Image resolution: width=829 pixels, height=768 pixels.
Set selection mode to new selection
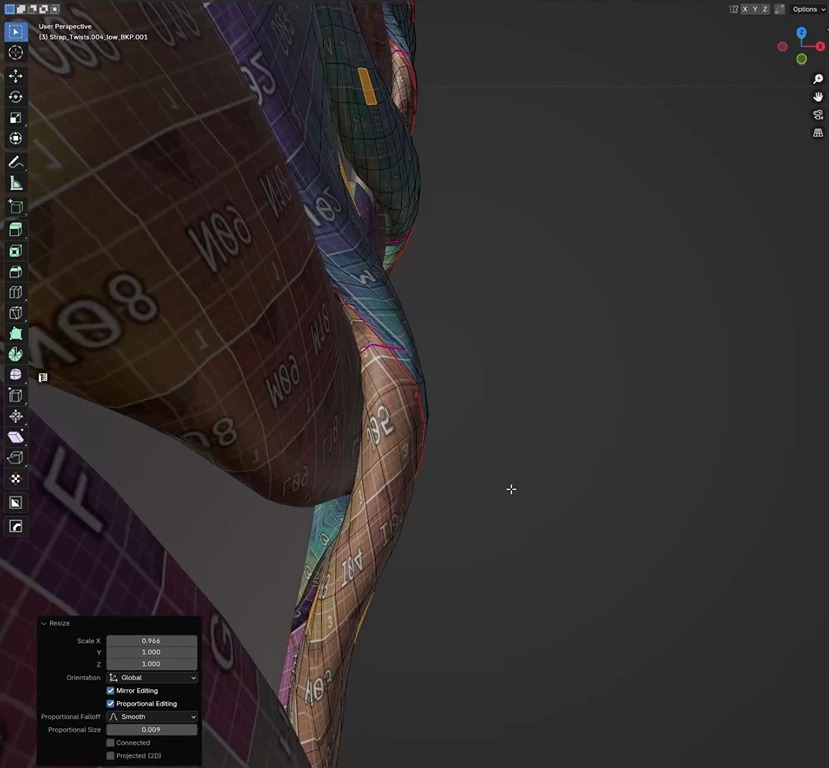coord(10,9)
